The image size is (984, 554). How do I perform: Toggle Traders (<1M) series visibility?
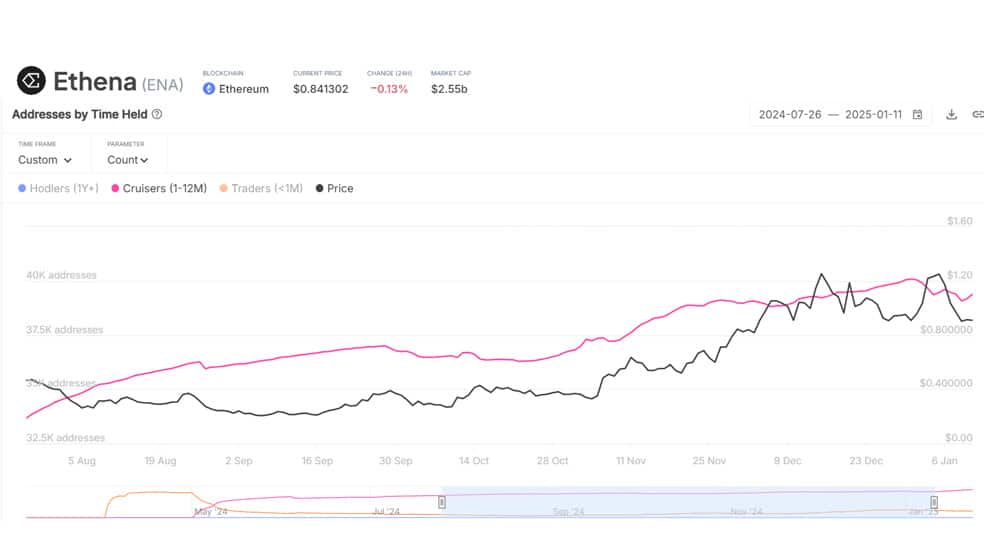pyautogui.click(x=261, y=188)
